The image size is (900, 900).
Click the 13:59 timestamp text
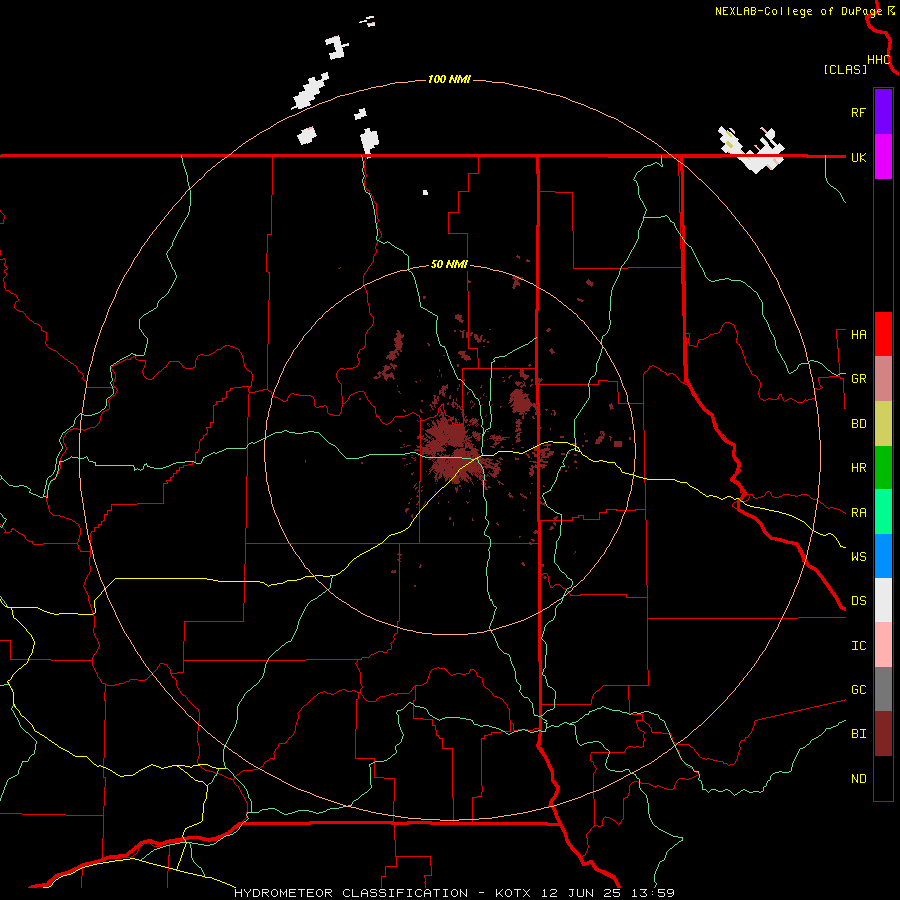coord(651,893)
